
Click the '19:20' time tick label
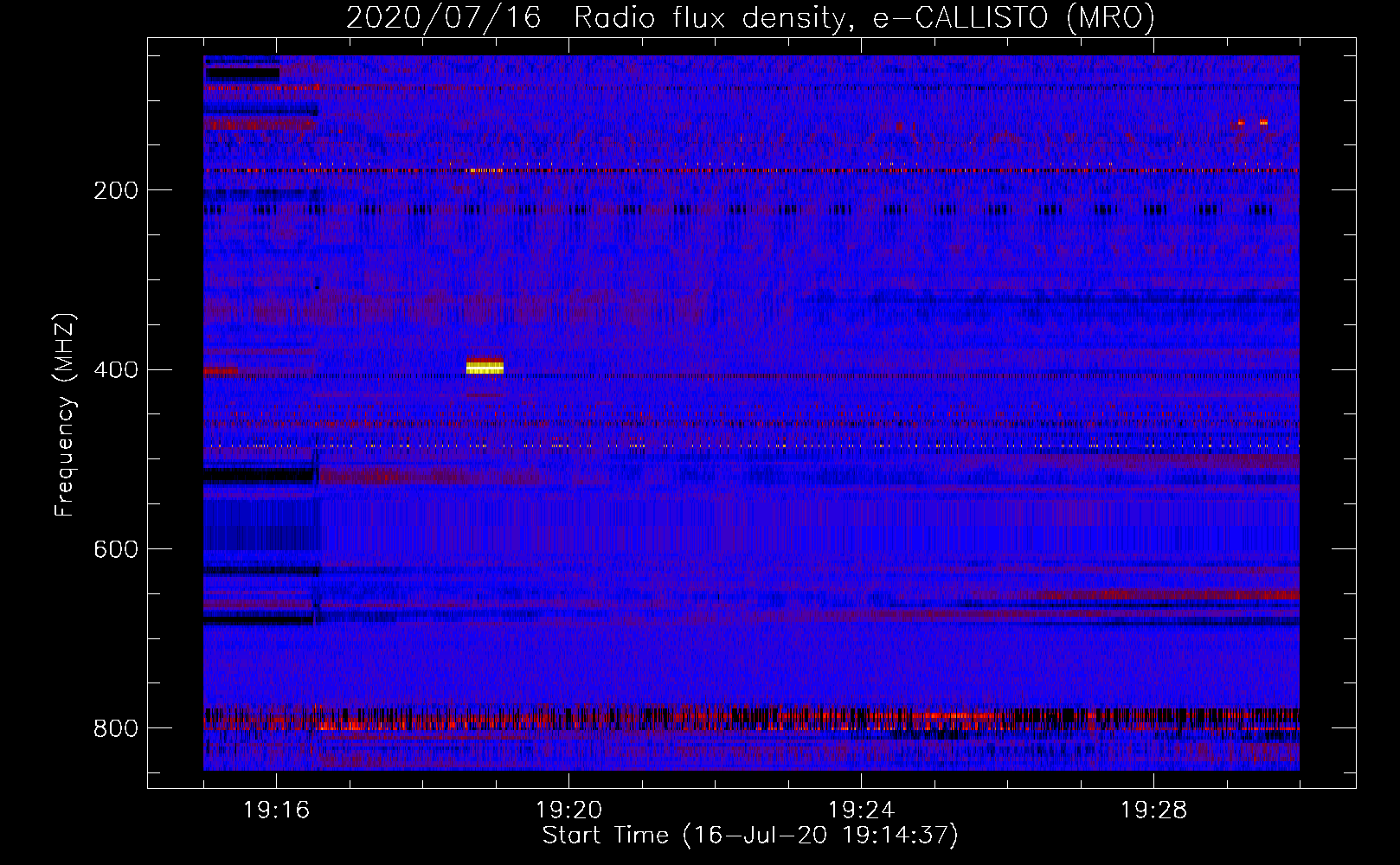(568, 811)
